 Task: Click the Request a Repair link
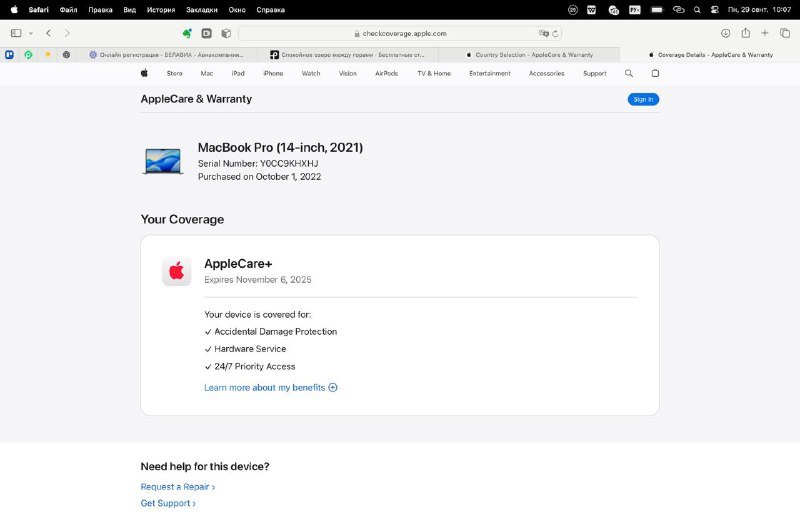[x=177, y=487]
